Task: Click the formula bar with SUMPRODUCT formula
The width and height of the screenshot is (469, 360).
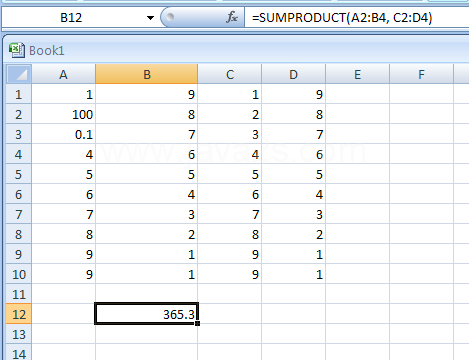Action: [x=357, y=17]
